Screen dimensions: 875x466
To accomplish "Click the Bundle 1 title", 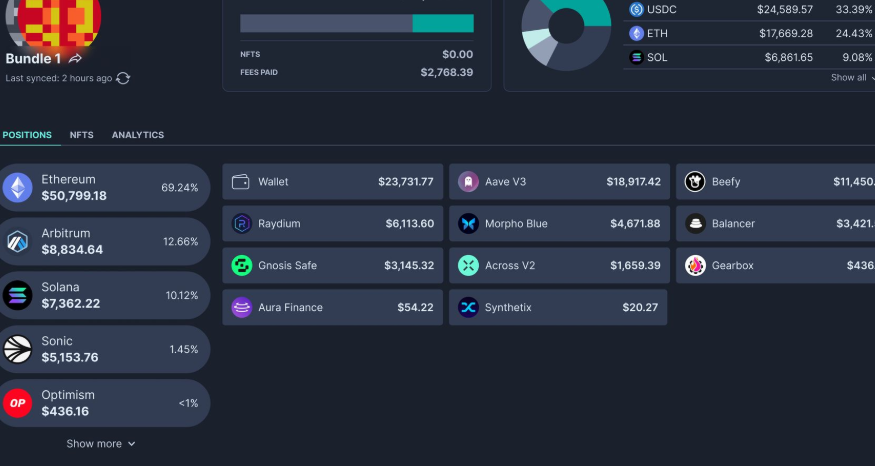I will click(33, 59).
